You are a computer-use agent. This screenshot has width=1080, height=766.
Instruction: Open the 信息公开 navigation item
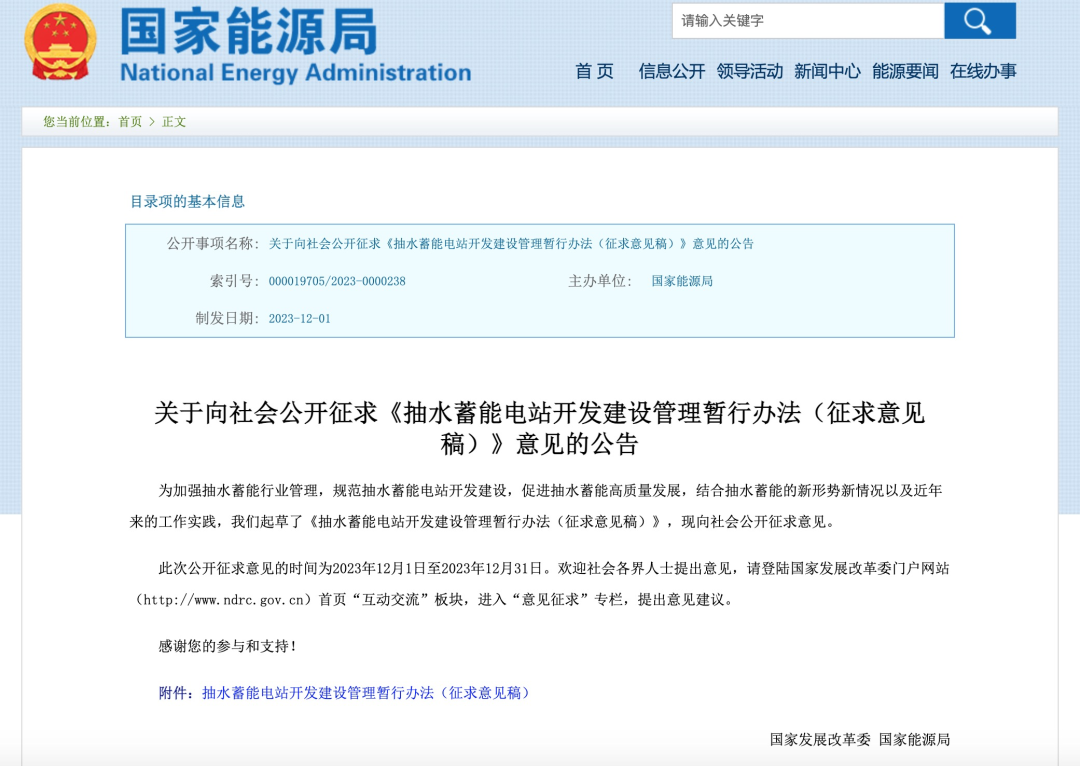672,71
